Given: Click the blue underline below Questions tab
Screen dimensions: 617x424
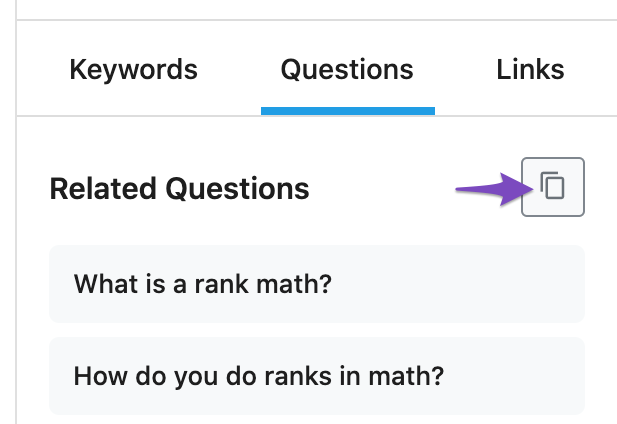Looking at the screenshot, I should pyautogui.click(x=347, y=111).
